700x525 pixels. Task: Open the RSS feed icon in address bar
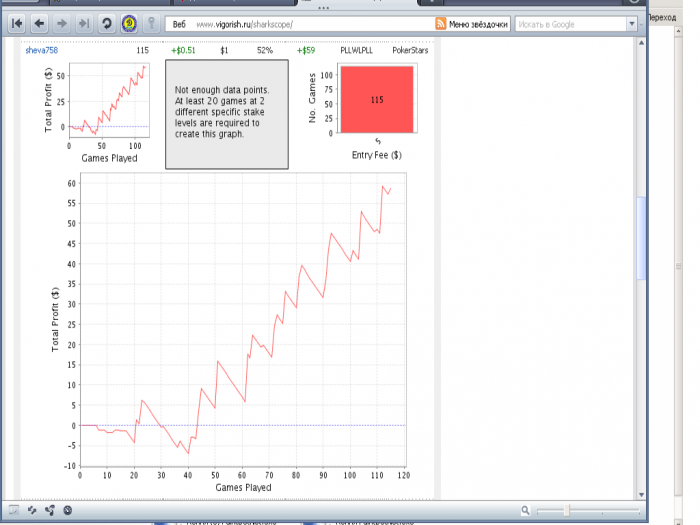pos(440,24)
